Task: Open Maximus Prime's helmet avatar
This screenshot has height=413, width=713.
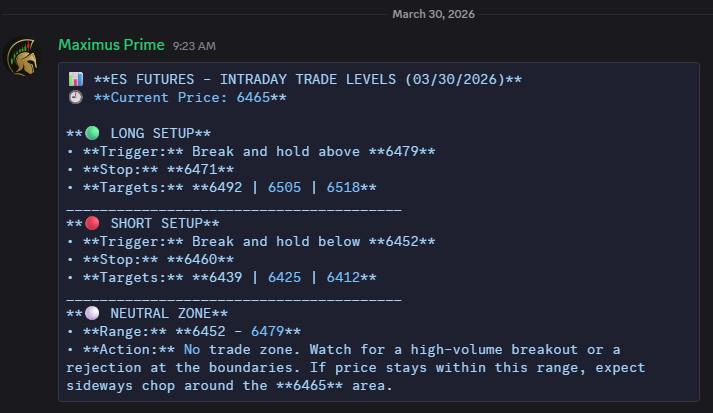Action: (x=22, y=58)
